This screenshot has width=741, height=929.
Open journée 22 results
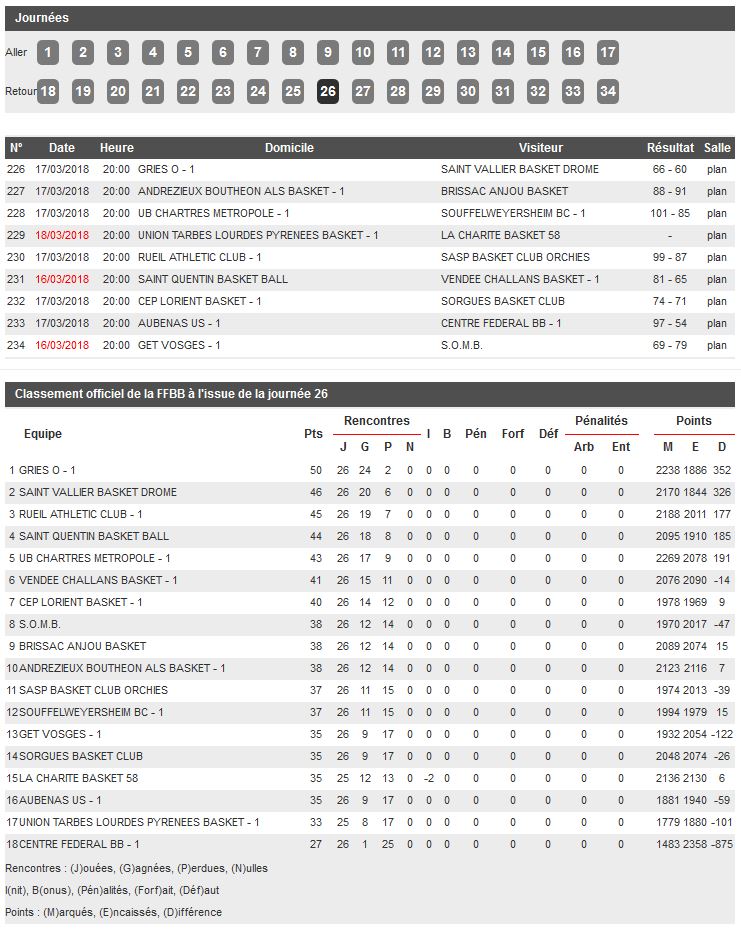pos(188,92)
